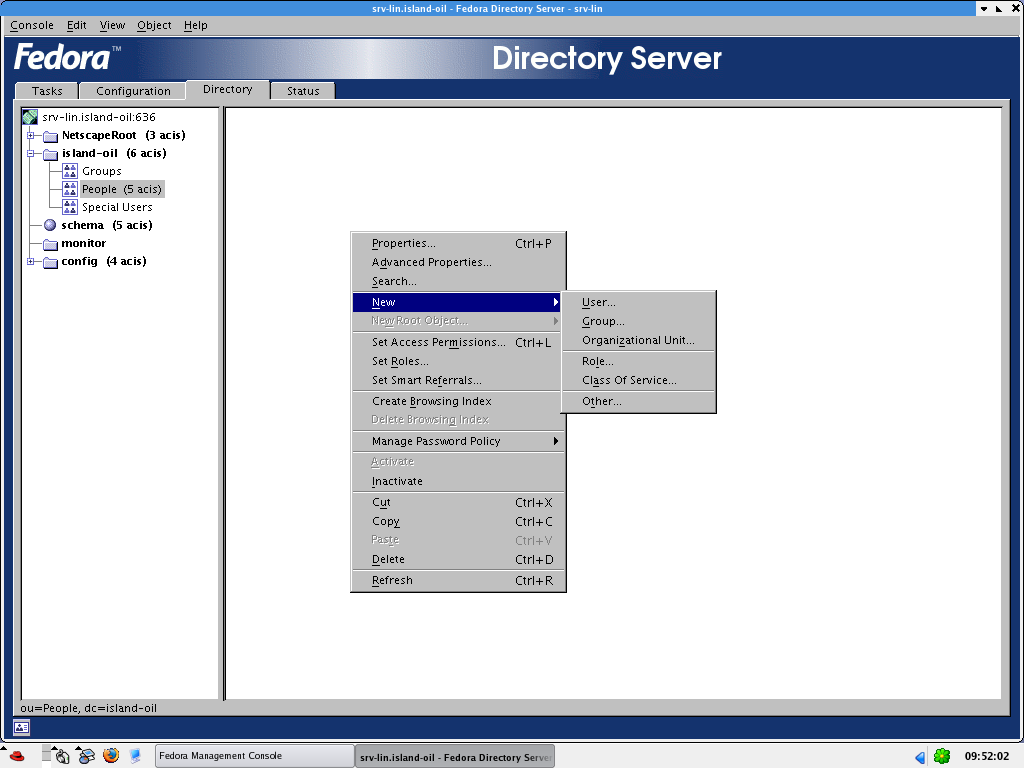Select Delete in the context menu

458,560
